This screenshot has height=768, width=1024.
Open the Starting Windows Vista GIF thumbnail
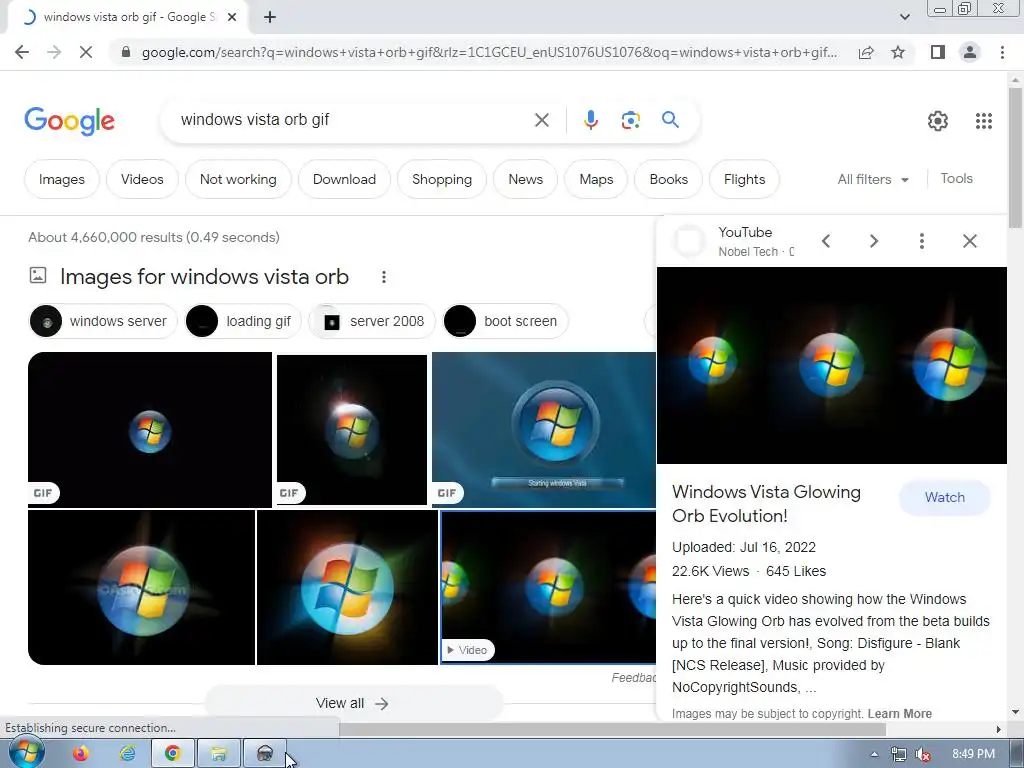pyautogui.click(x=543, y=430)
